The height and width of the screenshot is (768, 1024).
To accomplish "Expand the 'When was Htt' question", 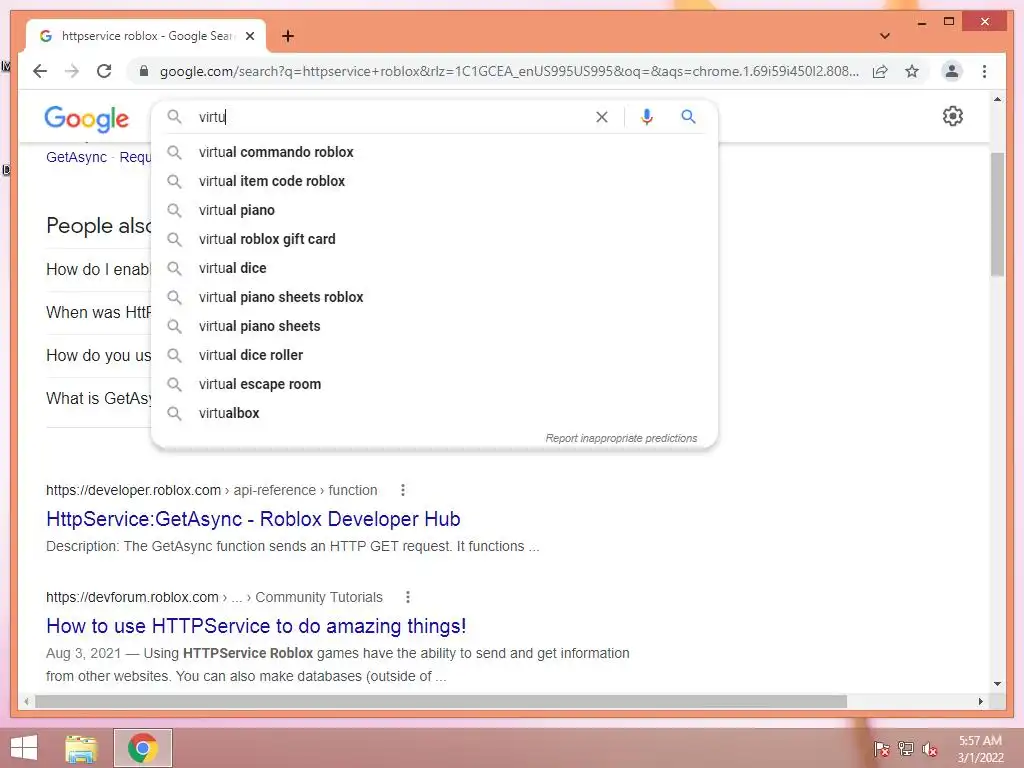I will tap(98, 313).
